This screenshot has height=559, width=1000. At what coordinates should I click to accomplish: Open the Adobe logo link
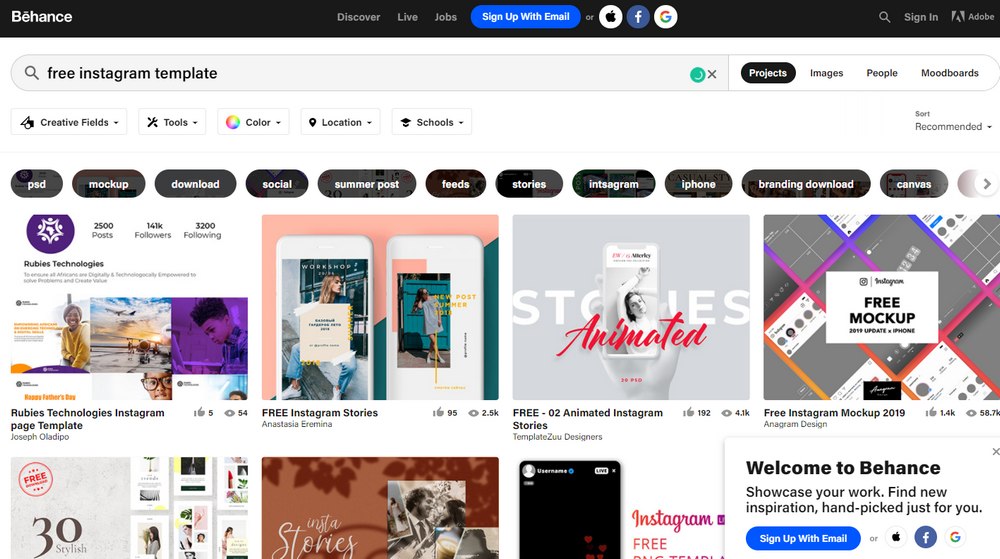973,17
